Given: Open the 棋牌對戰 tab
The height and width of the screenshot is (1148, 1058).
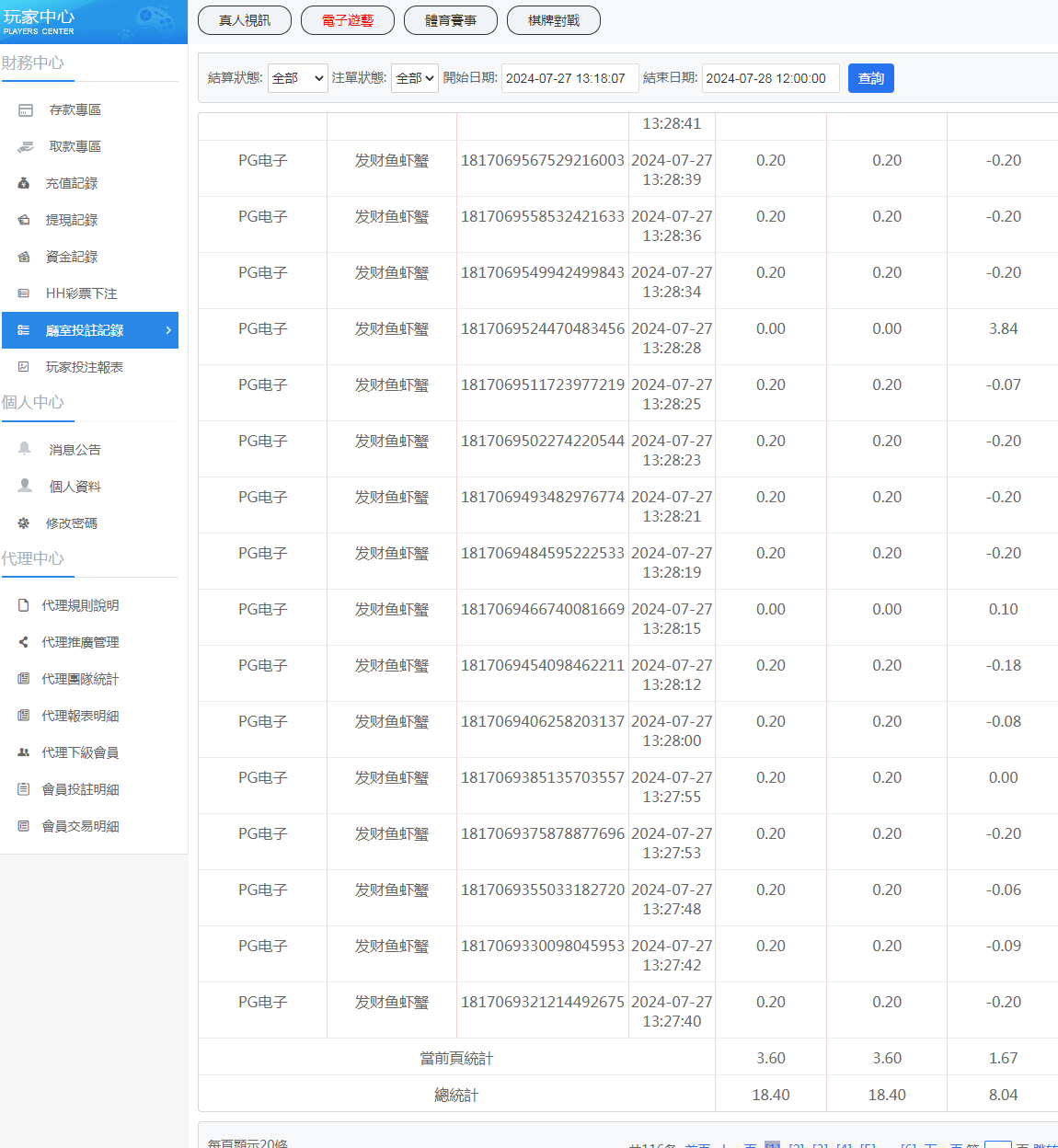Looking at the screenshot, I should tap(554, 20).
